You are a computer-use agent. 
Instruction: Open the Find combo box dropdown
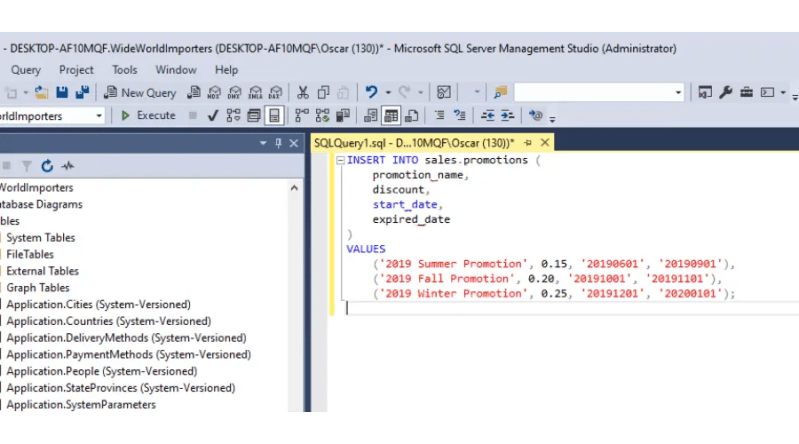[x=678, y=93]
